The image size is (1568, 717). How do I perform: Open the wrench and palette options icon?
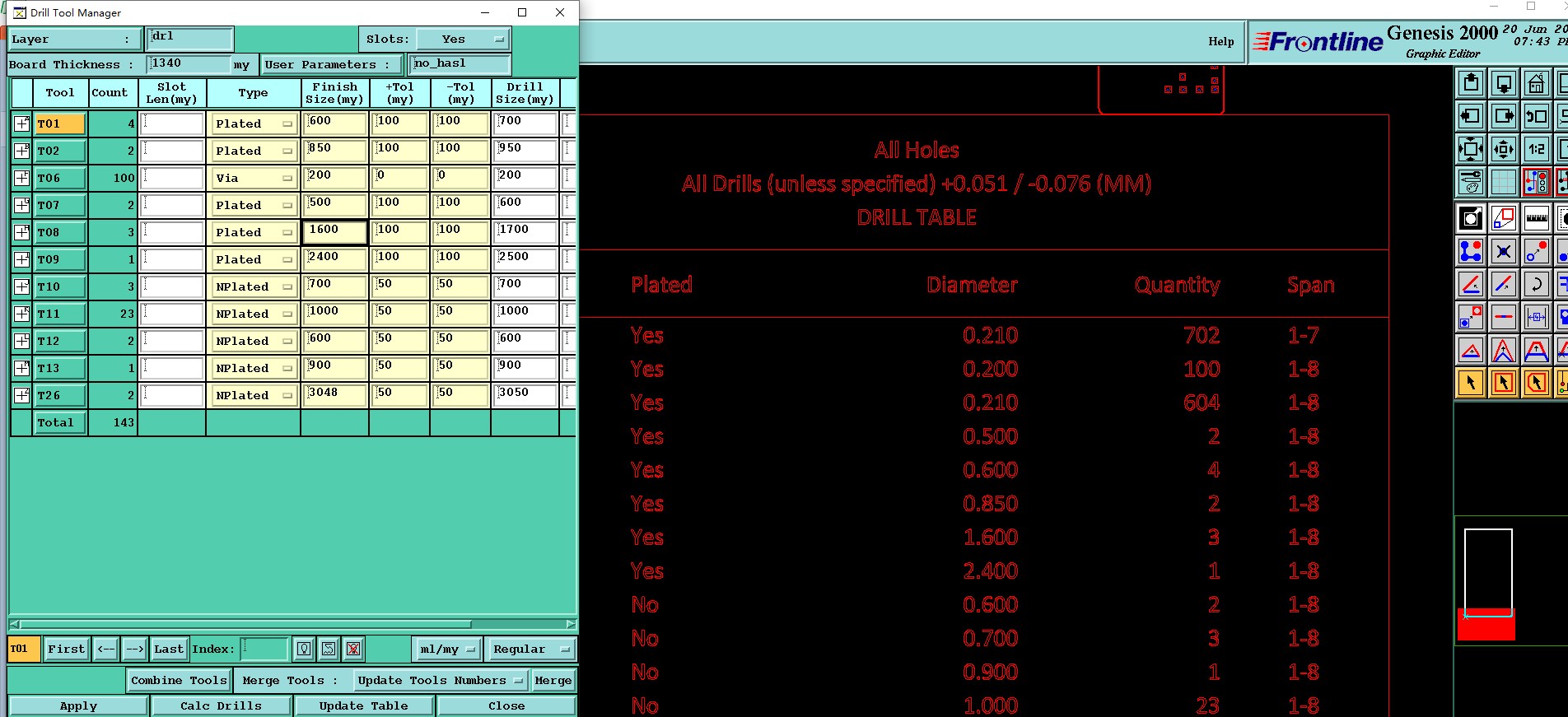[x=1471, y=182]
